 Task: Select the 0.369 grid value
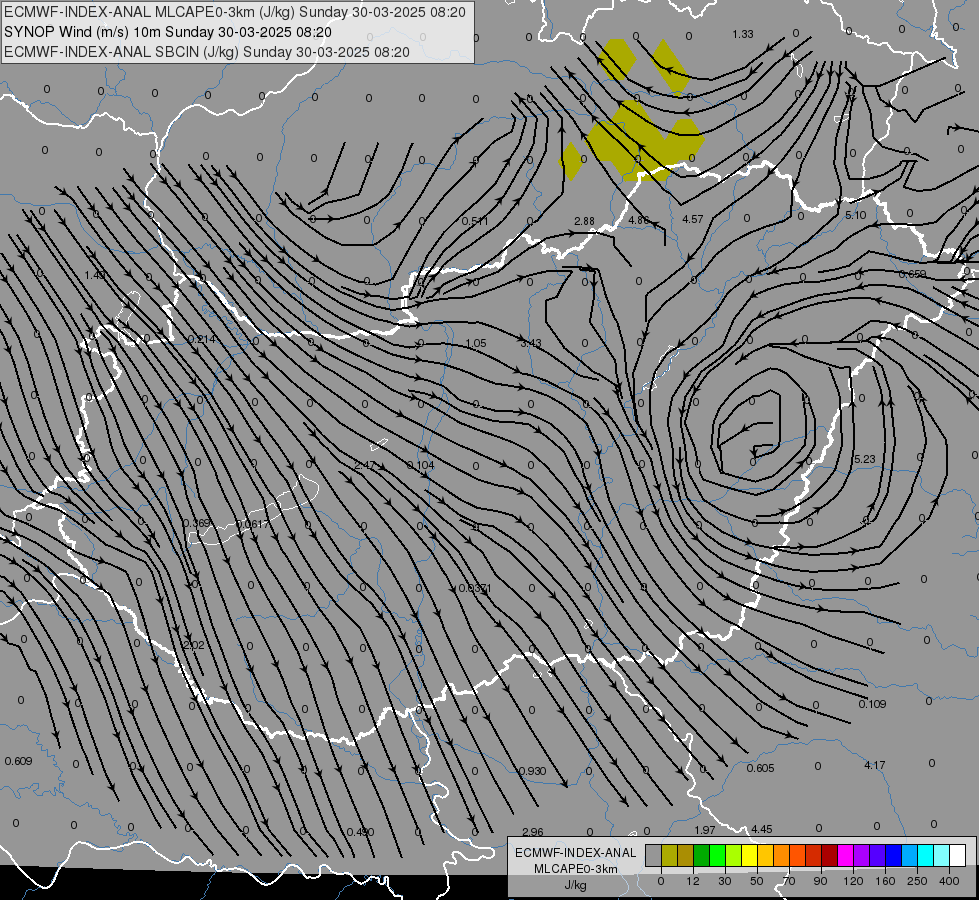pyautogui.click(x=197, y=523)
